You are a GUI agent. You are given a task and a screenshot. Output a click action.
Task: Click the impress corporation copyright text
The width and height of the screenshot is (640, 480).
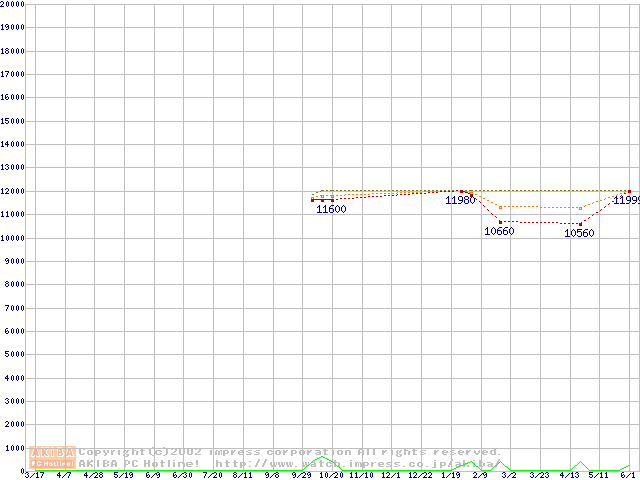point(290,452)
